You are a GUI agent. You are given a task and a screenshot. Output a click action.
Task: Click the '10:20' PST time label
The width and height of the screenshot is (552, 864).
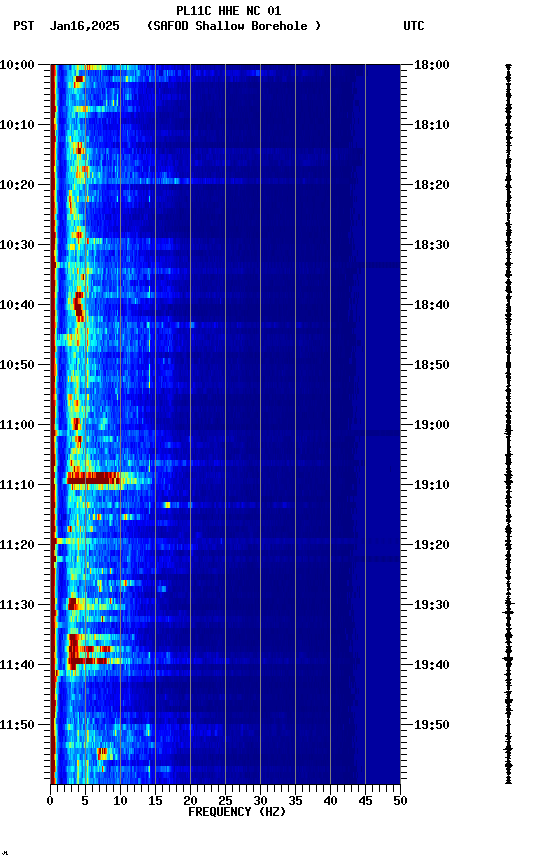[17, 185]
